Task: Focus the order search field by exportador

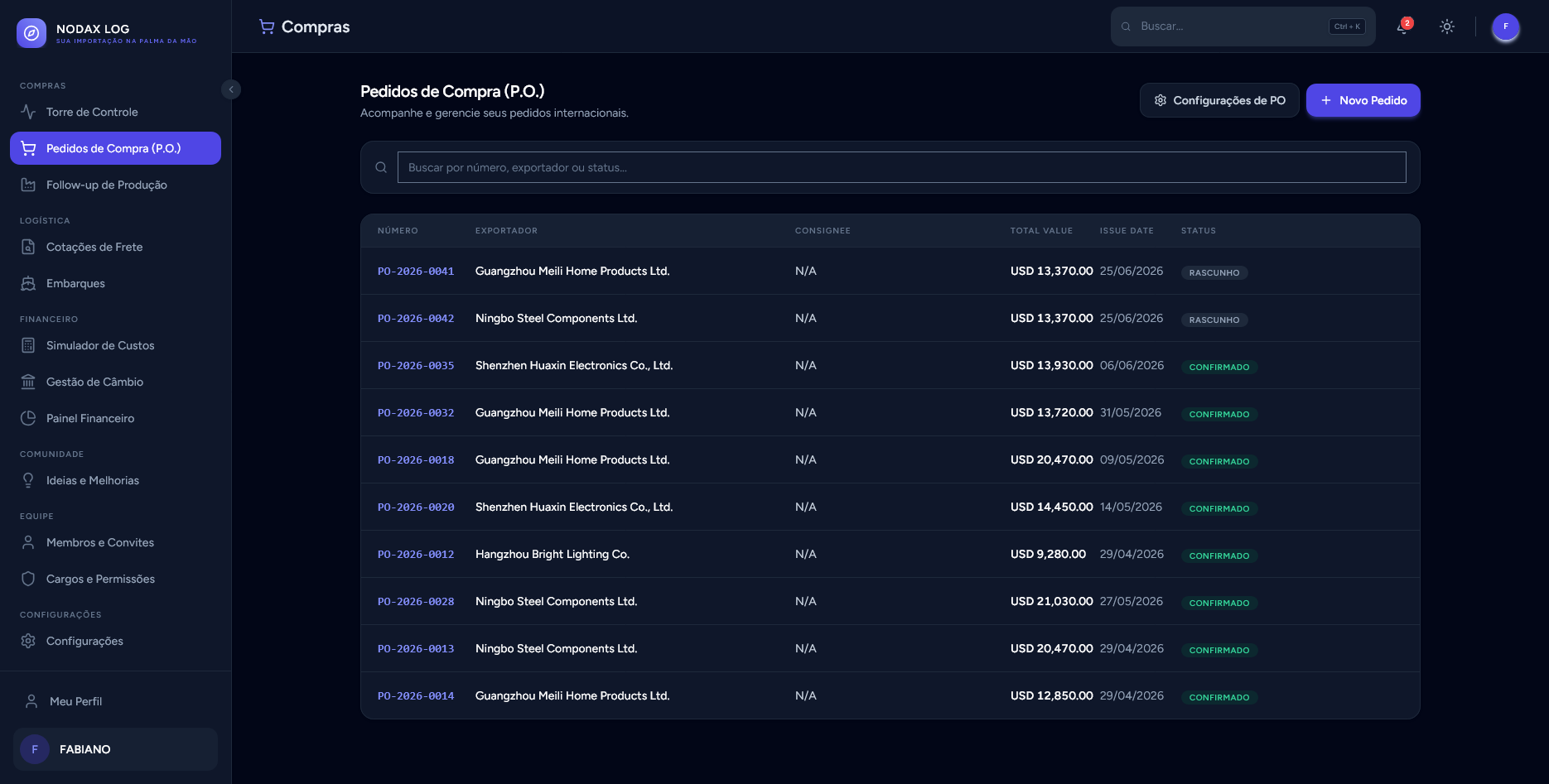Action: tap(901, 167)
